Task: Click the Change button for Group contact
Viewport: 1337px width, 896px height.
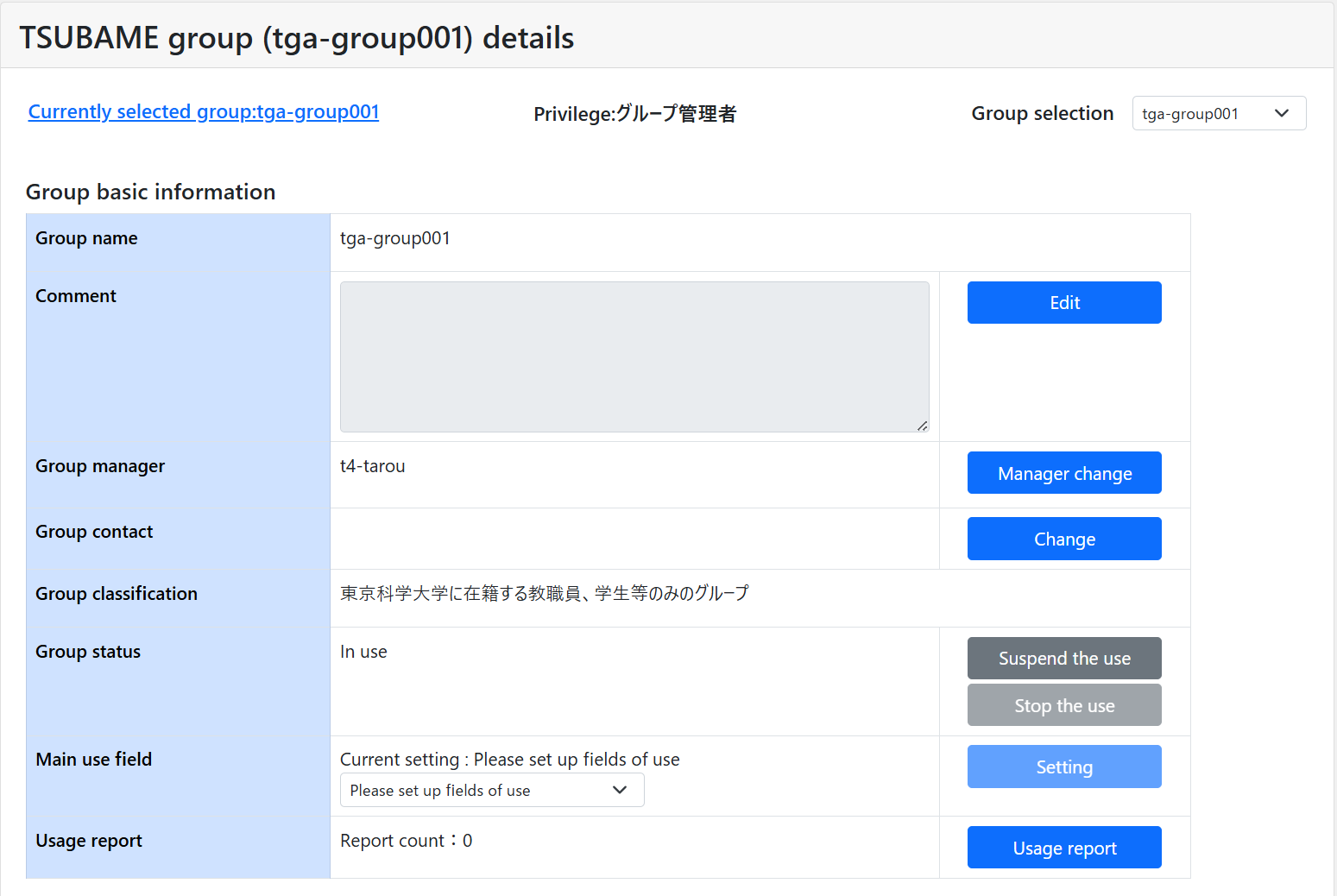Action: (1063, 539)
